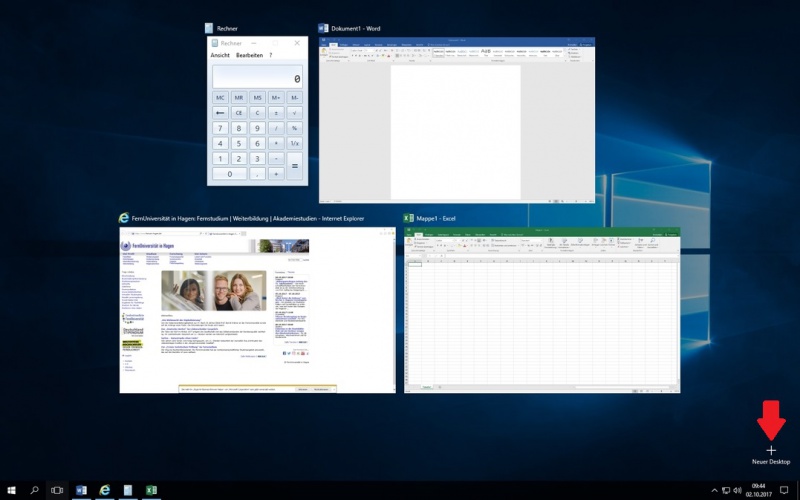
Task: Click the percent key in Rechner
Action: 294,128
